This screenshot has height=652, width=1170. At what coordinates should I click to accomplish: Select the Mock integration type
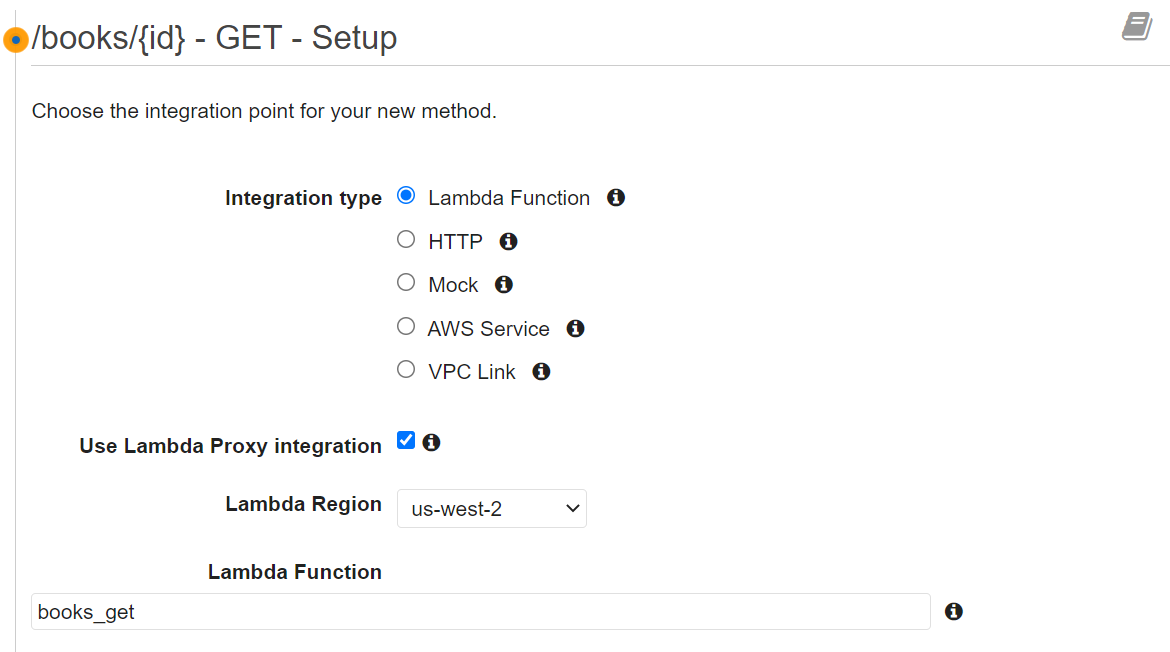pyautogui.click(x=406, y=282)
